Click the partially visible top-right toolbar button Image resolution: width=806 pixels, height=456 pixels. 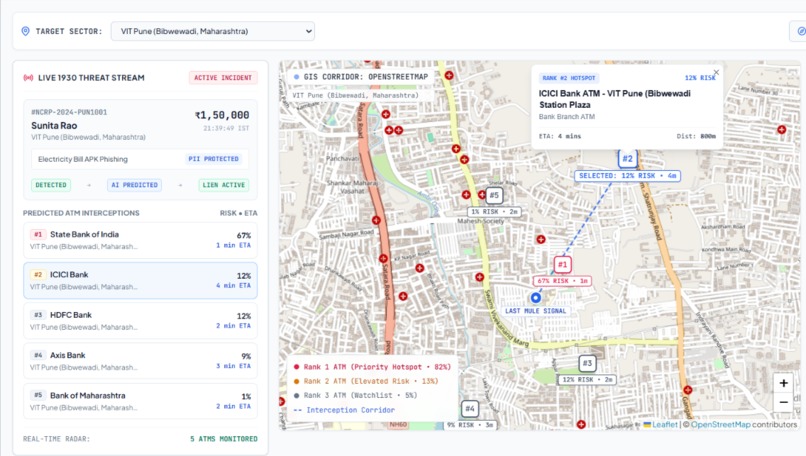(x=798, y=31)
